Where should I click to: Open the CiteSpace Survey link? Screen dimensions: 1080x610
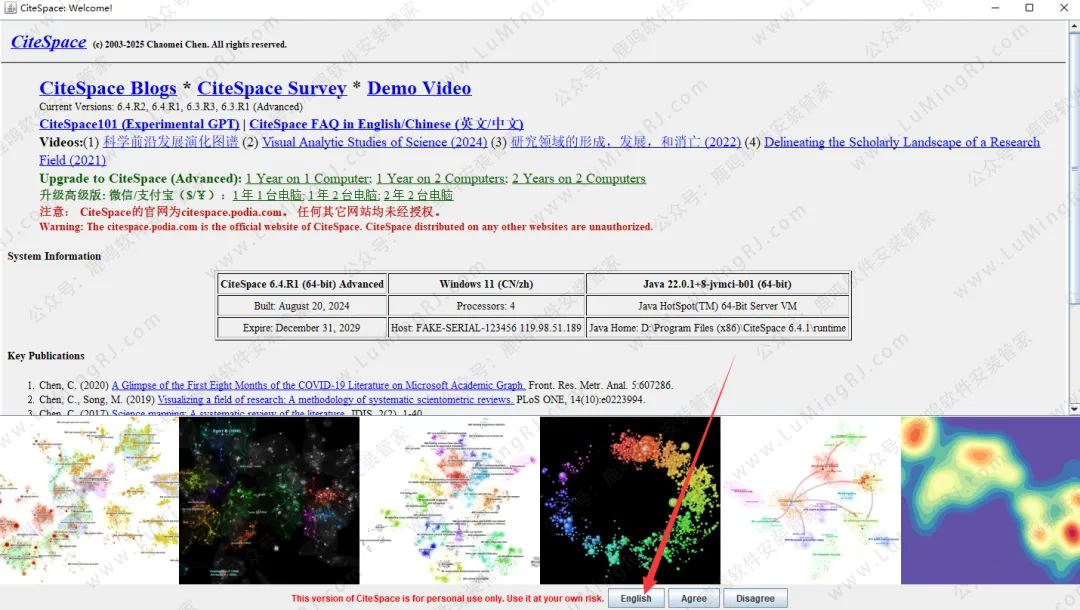[271, 88]
